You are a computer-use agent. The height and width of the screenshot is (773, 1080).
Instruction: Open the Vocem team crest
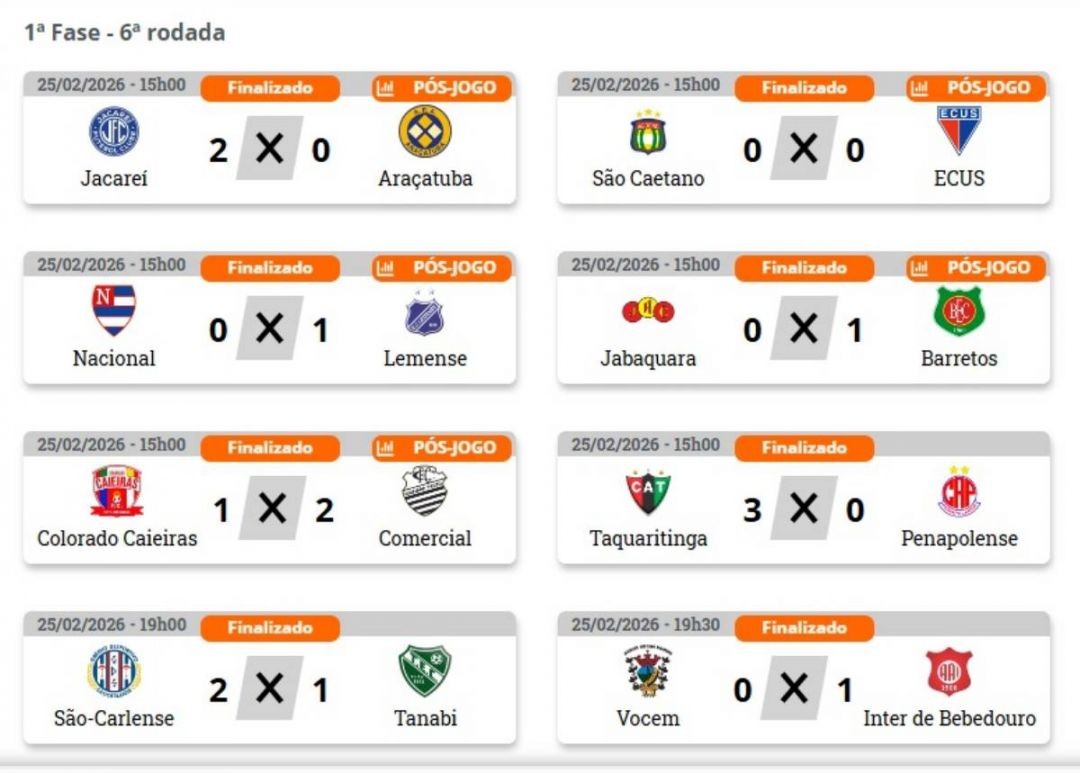(x=648, y=671)
